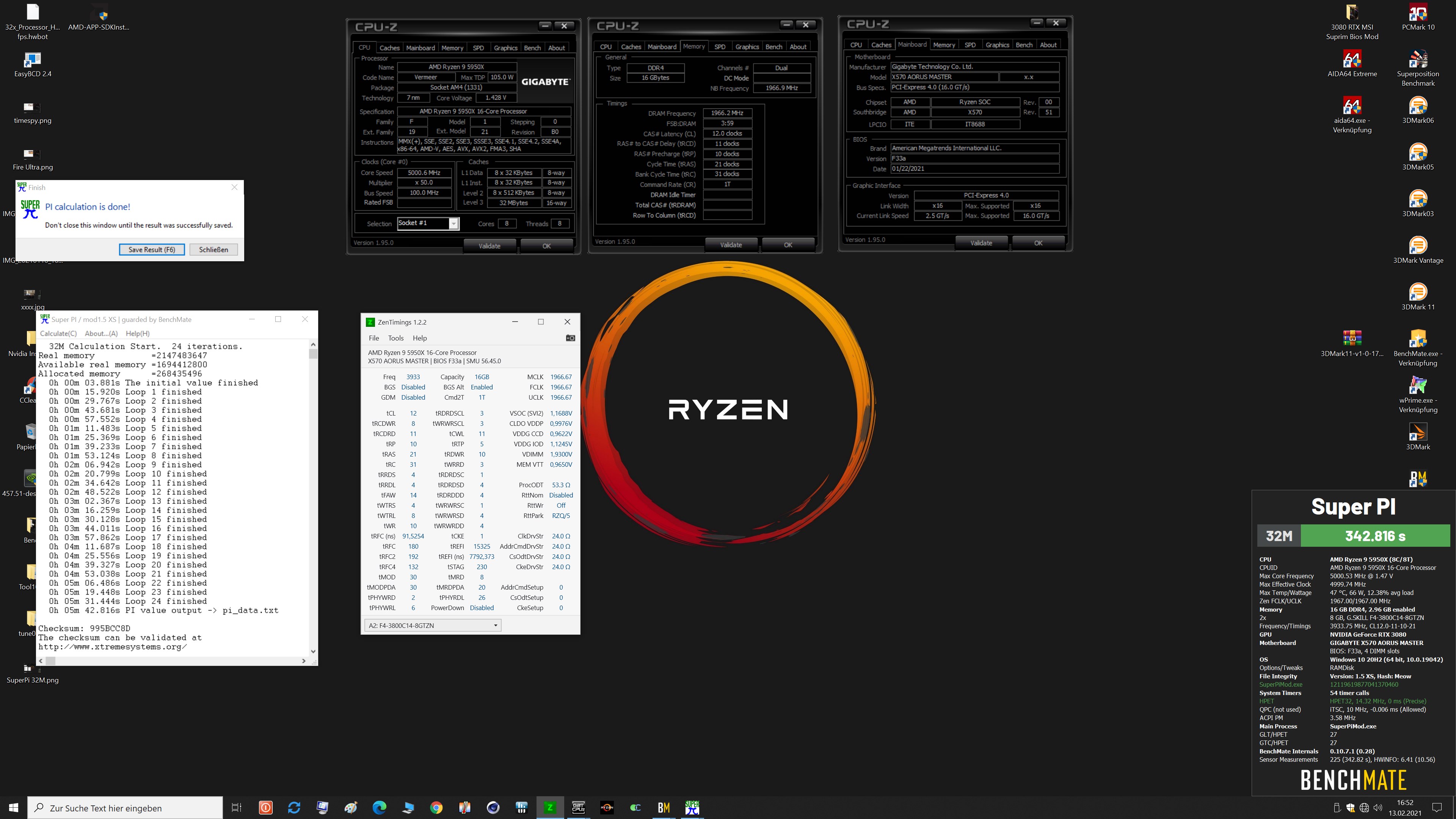Open the Task View taskbar button
Screen dimensions: 1456x819
click(236, 808)
